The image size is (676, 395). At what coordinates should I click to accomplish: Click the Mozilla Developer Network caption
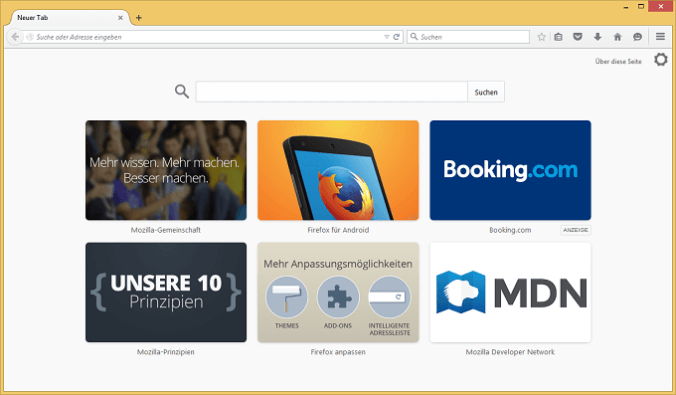click(510, 352)
